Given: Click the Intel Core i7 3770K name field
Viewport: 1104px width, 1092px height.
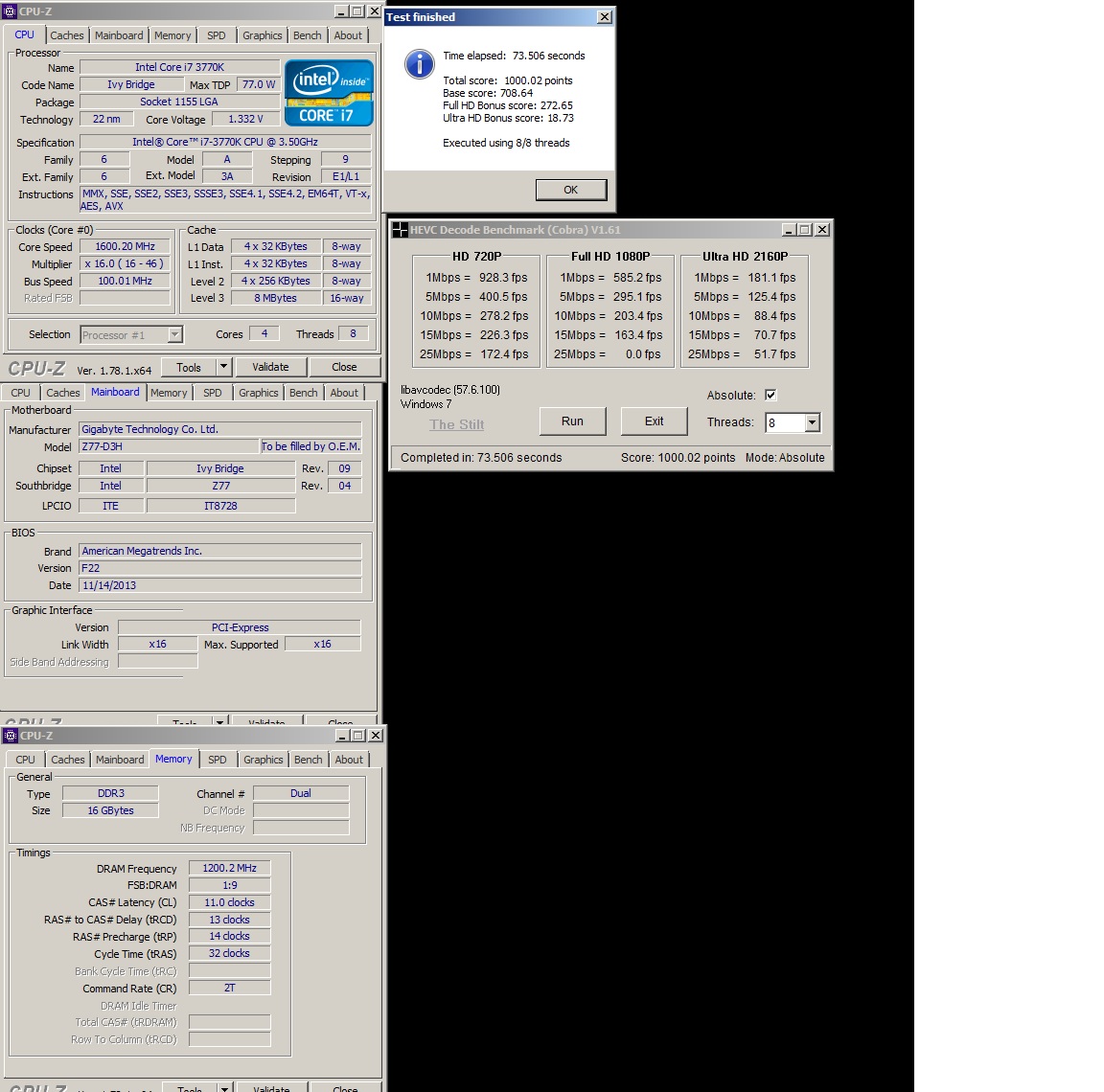Looking at the screenshot, I should click(179, 67).
